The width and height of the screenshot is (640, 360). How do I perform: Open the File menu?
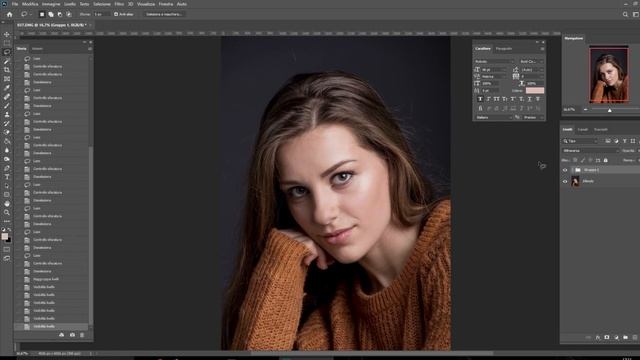15,4
